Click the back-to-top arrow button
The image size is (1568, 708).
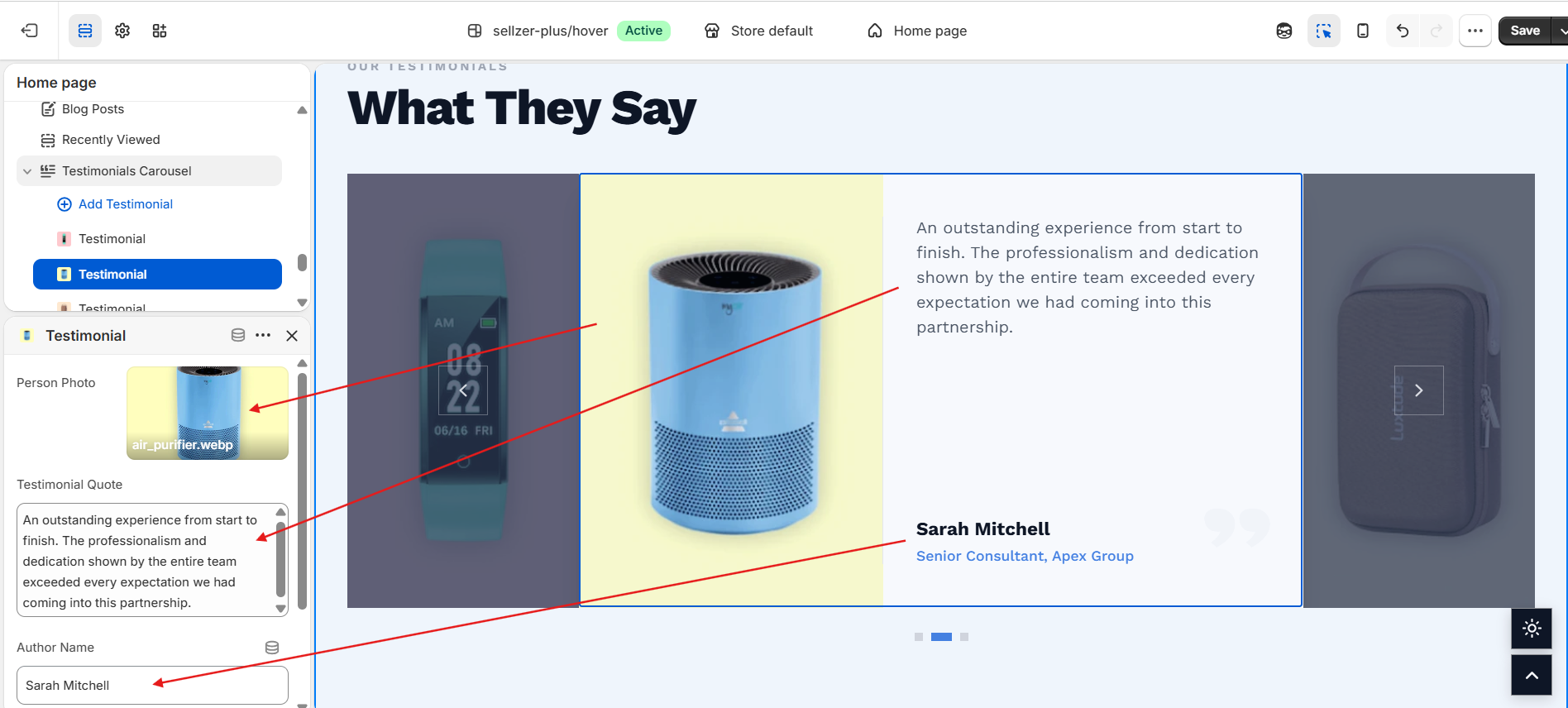pos(1532,676)
